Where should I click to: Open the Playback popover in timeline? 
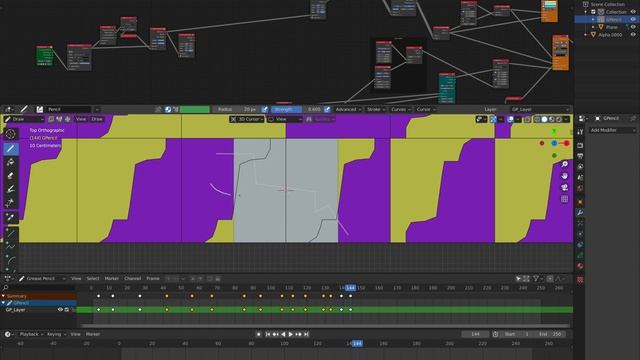pyautogui.click(x=31, y=334)
